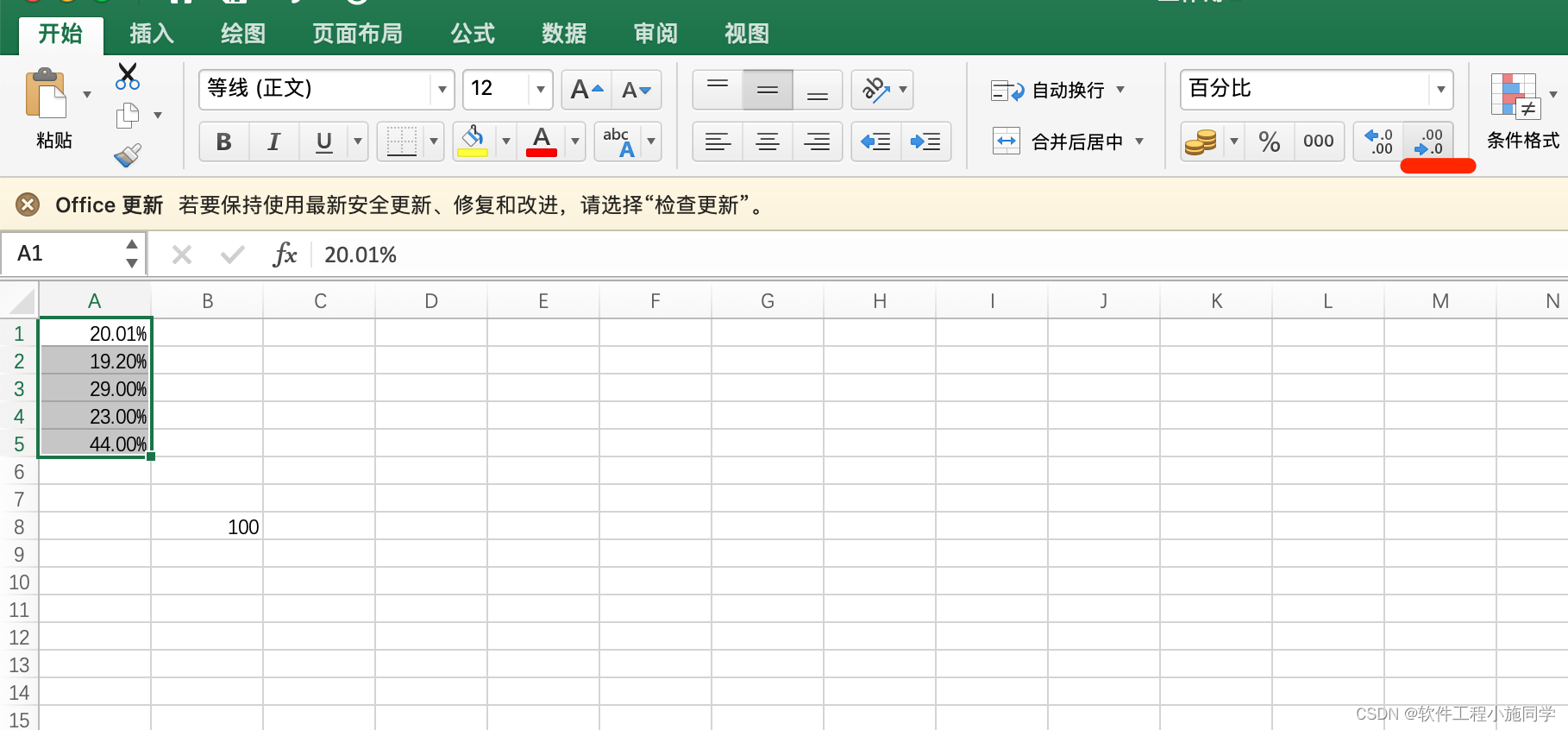The height and width of the screenshot is (730, 1568).
Task: Click the fx insert function button
Action: 285,255
